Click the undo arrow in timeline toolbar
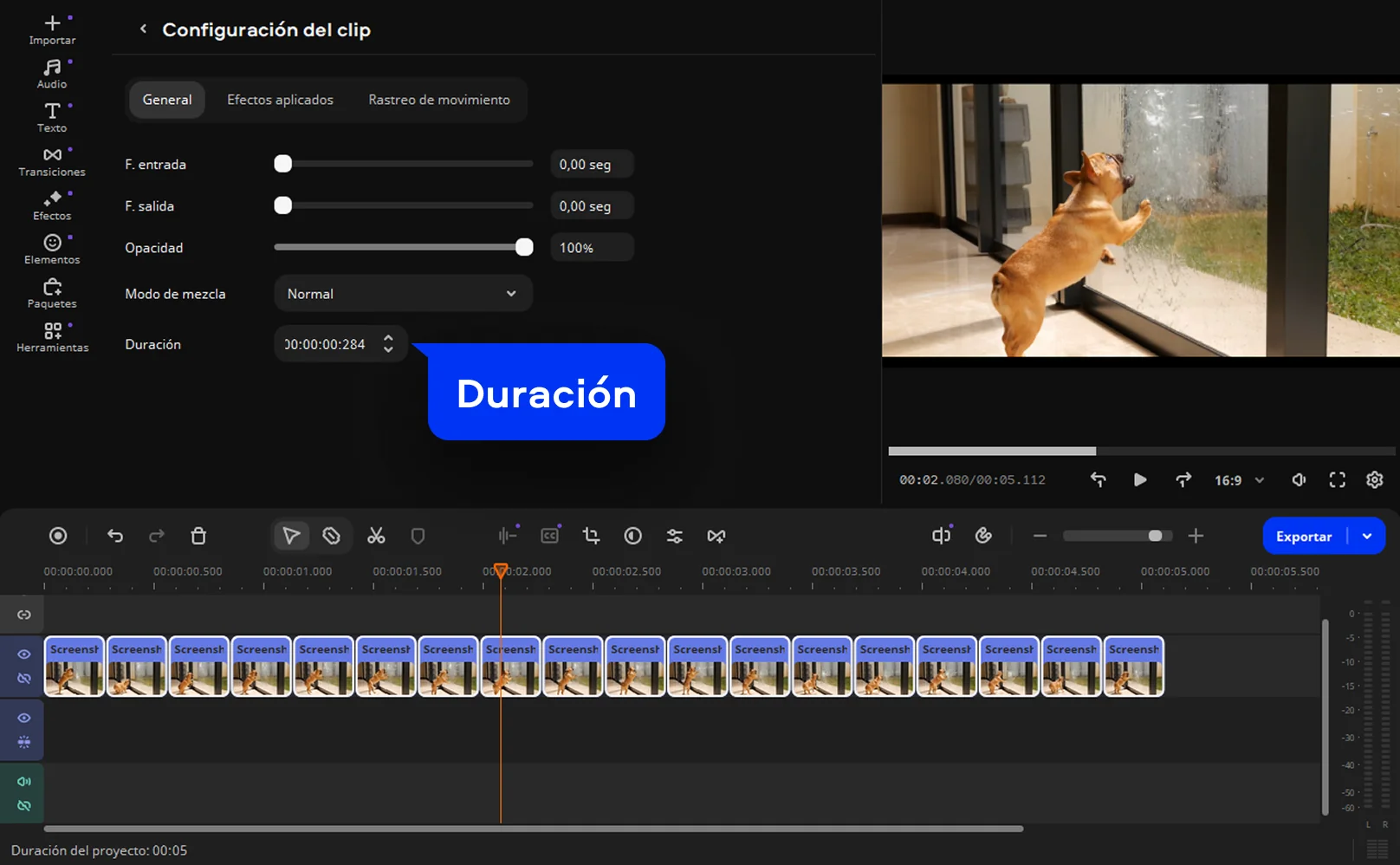 click(115, 536)
